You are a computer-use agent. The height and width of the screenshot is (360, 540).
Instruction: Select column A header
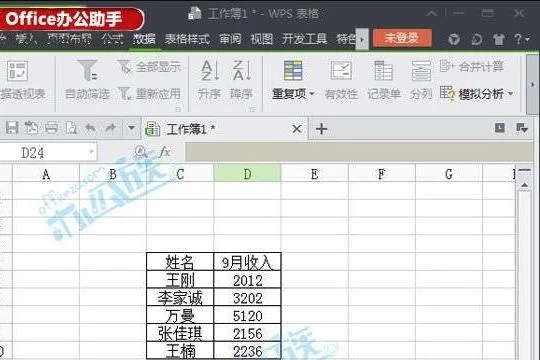(x=46, y=174)
